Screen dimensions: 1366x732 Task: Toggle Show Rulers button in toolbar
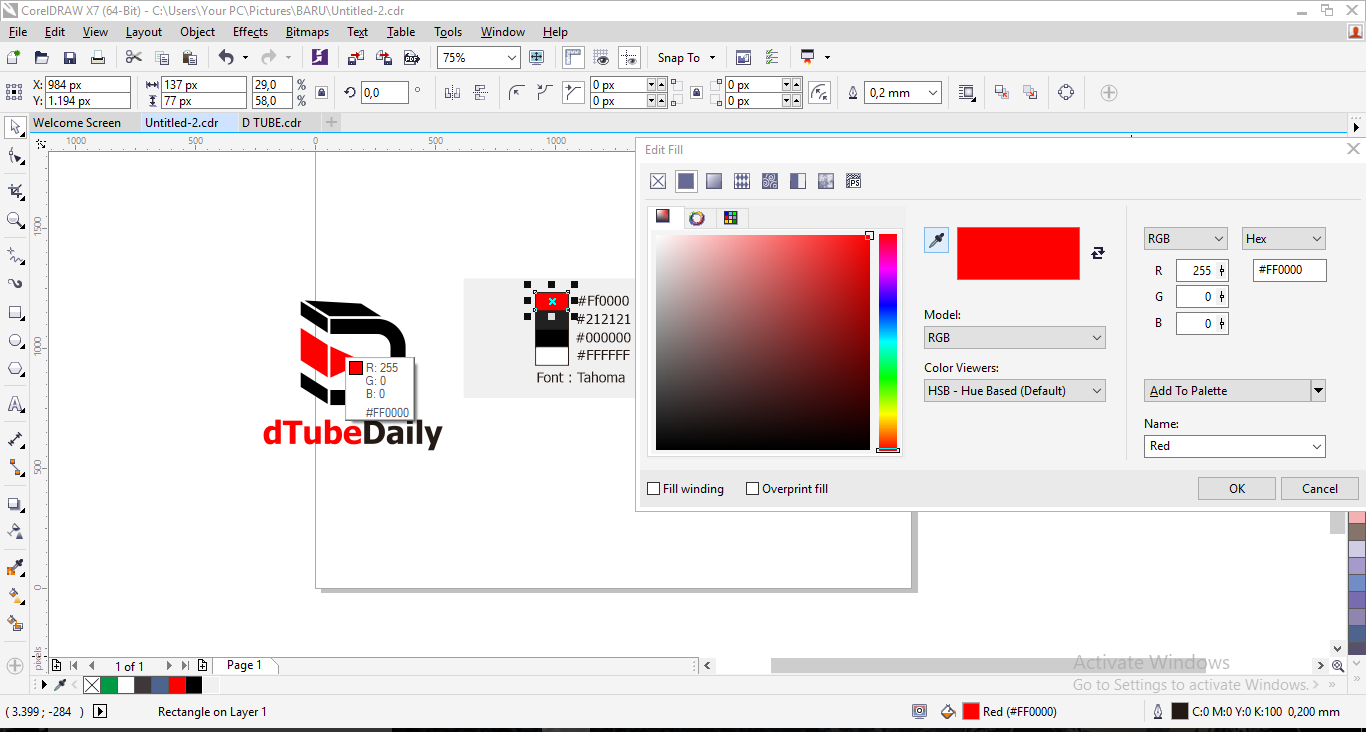573,58
